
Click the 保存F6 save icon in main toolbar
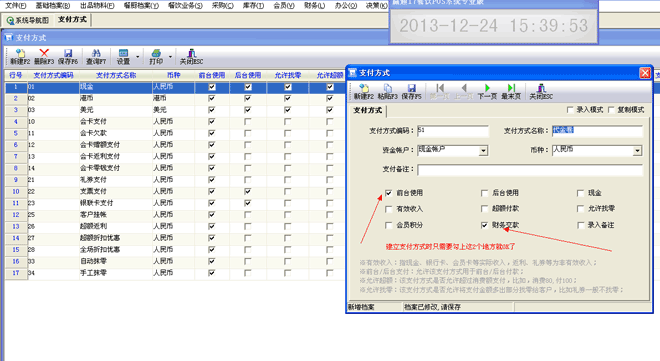tap(68, 56)
